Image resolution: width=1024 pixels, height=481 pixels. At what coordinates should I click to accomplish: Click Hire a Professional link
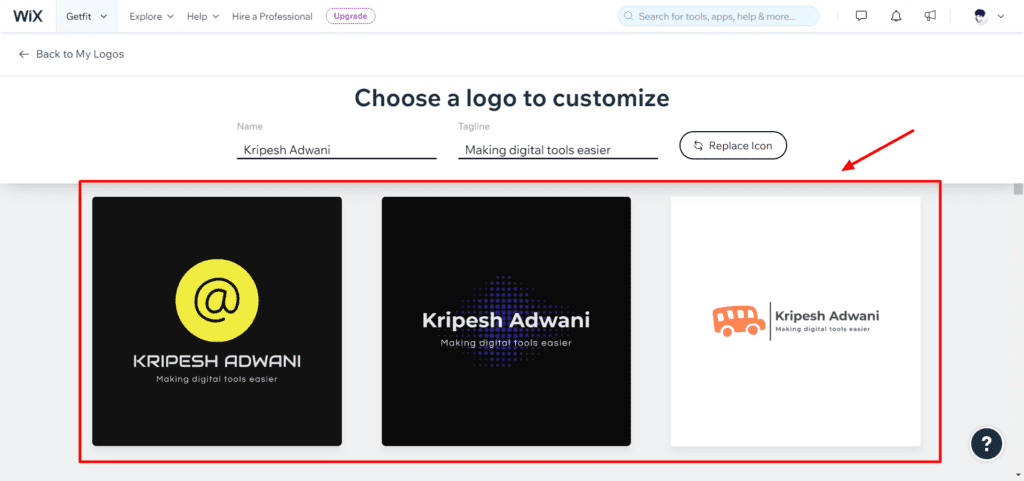tap(272, 16)
